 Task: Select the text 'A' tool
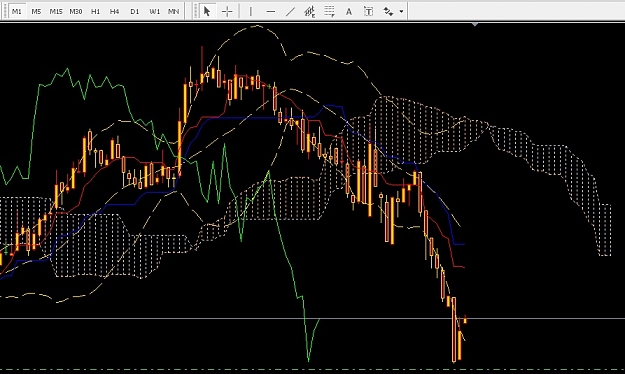pyautogui.click(x=349, y=11)
